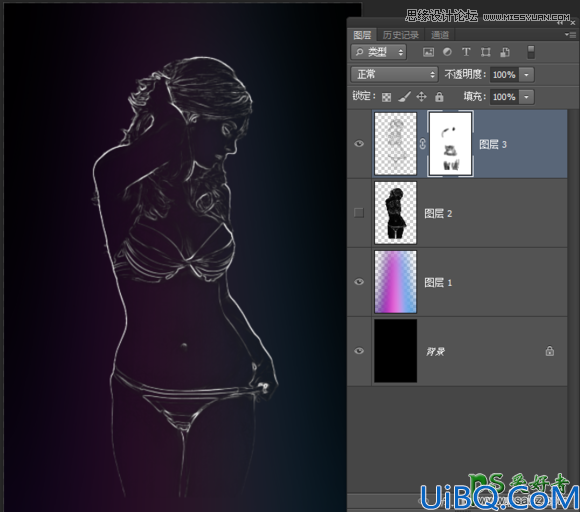Open the 正常 blend mode dropdown
The height and width of the screenshot is (512, 580).
tap(394, 75)
